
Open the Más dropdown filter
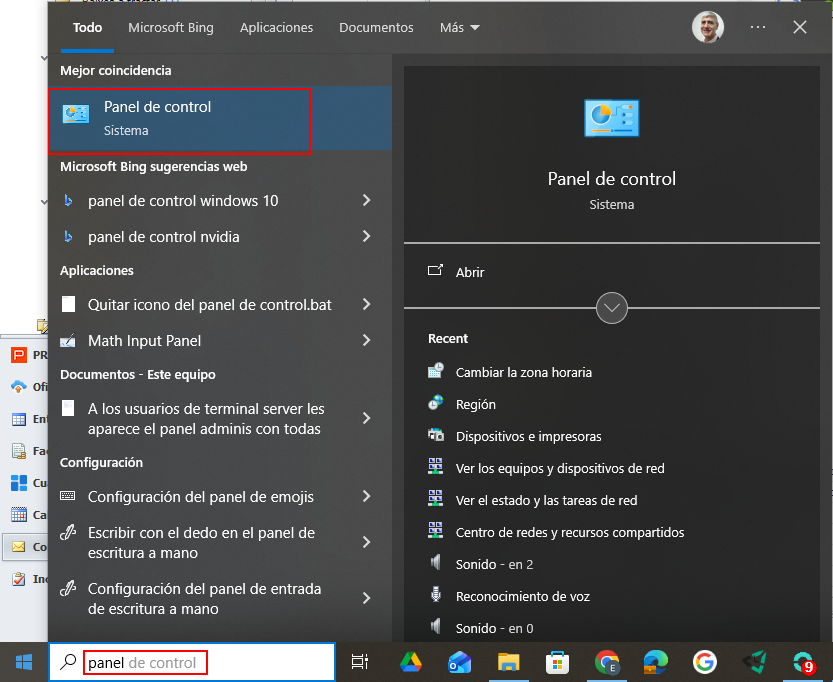[x=460, y=28]
